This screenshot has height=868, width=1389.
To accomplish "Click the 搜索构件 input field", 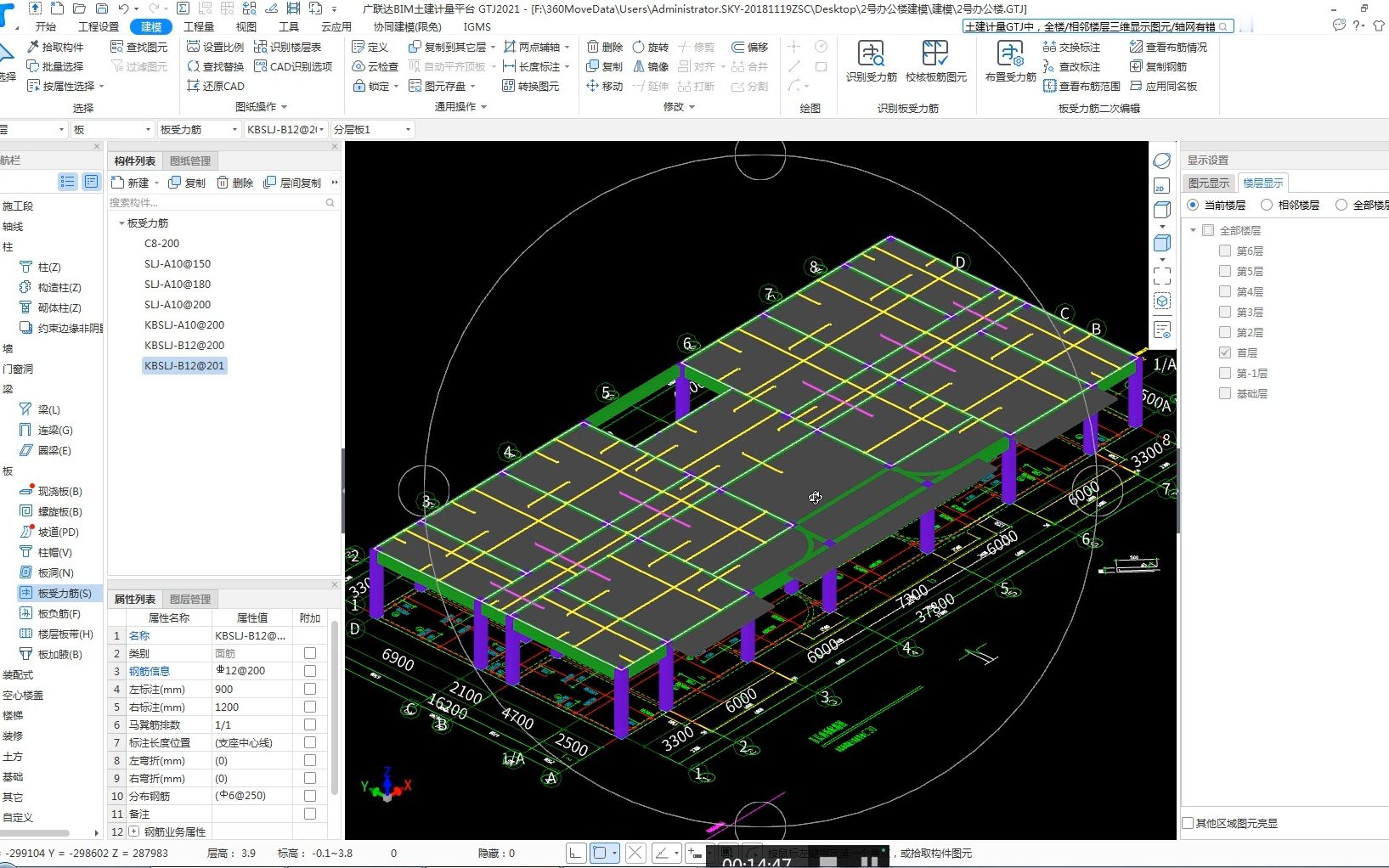I will point(223,203).
